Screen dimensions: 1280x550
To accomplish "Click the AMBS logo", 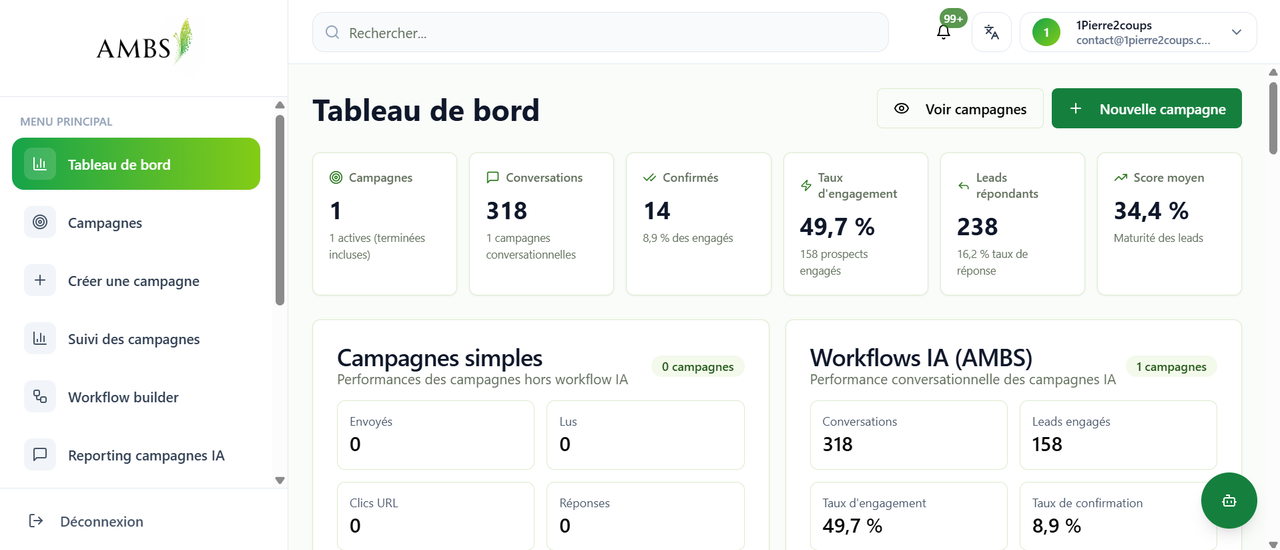I will click(144, 43).
